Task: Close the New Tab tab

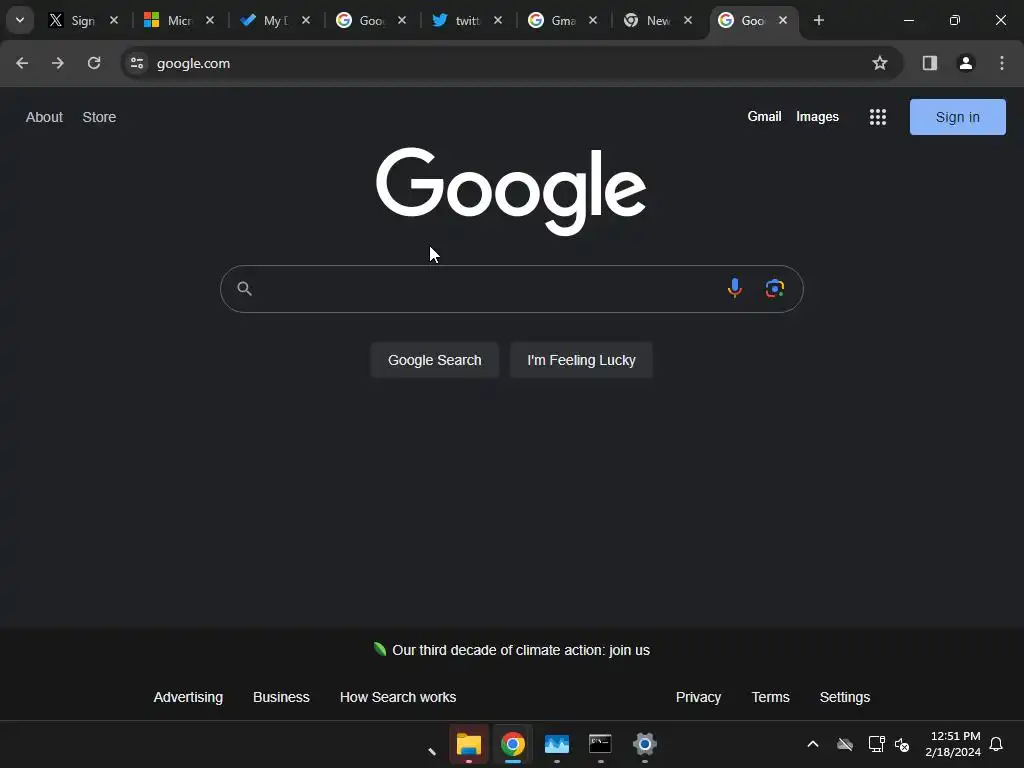Action: pos(688,20)
